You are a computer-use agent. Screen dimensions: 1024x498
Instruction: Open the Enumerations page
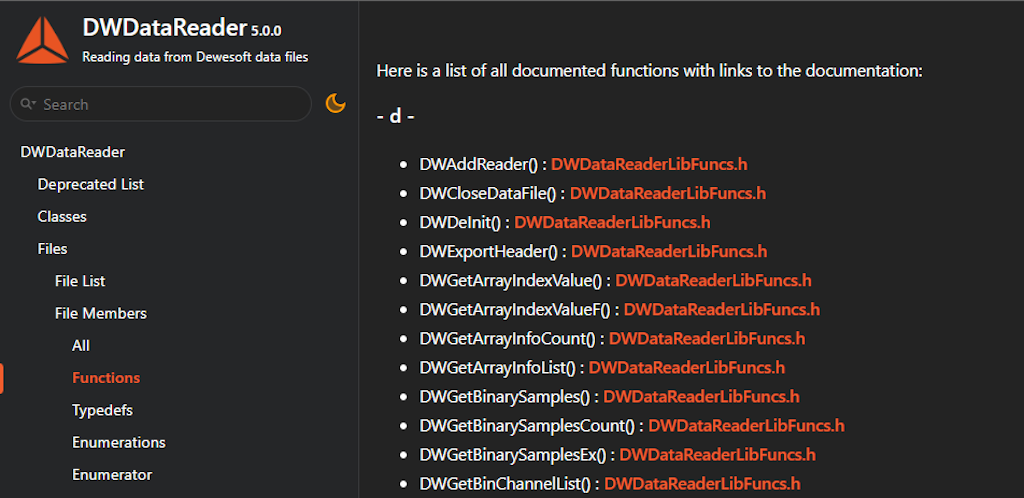(119, 443)
